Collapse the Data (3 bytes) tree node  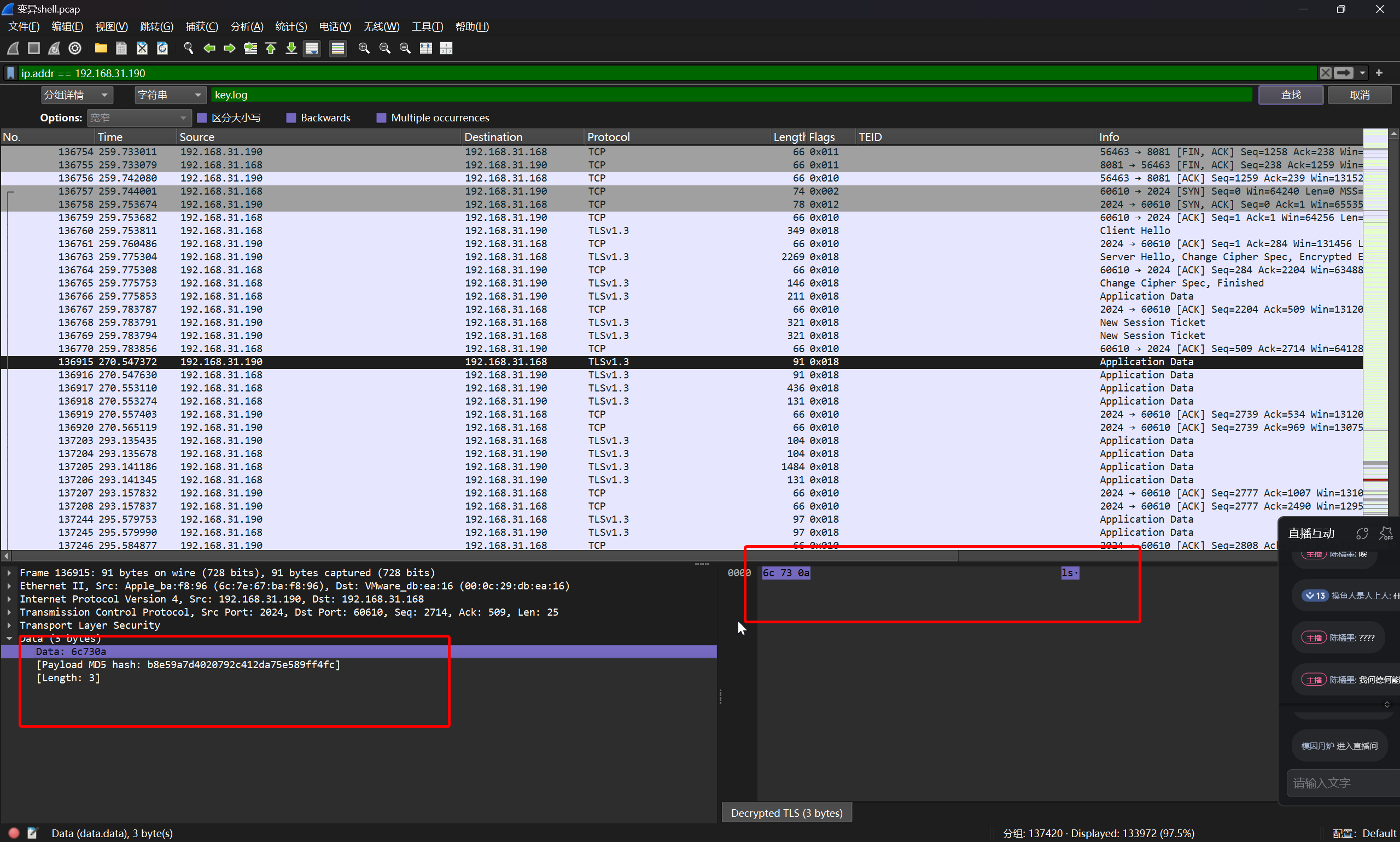point(9,638)
